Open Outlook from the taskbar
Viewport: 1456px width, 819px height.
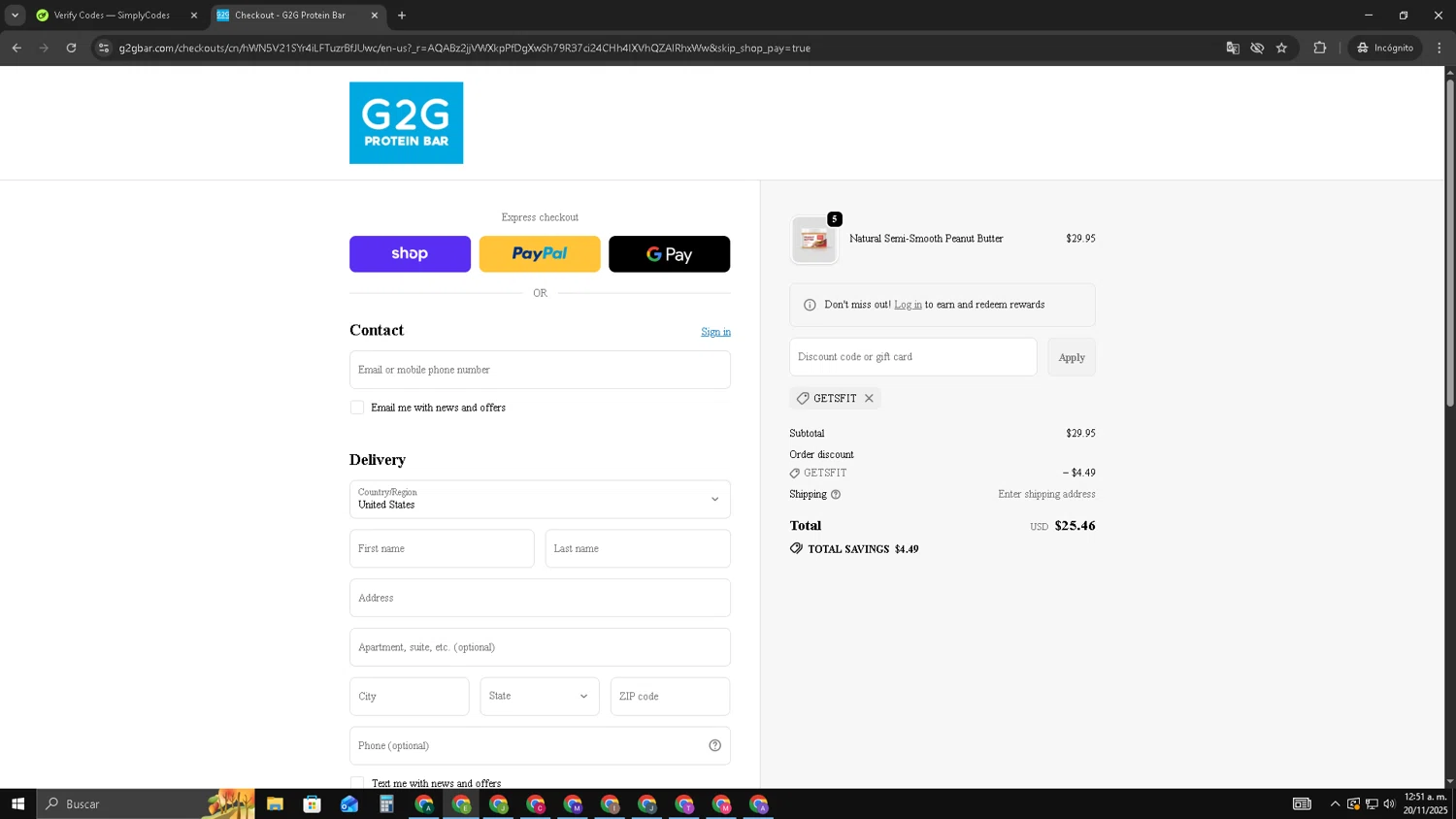(349, 803)
